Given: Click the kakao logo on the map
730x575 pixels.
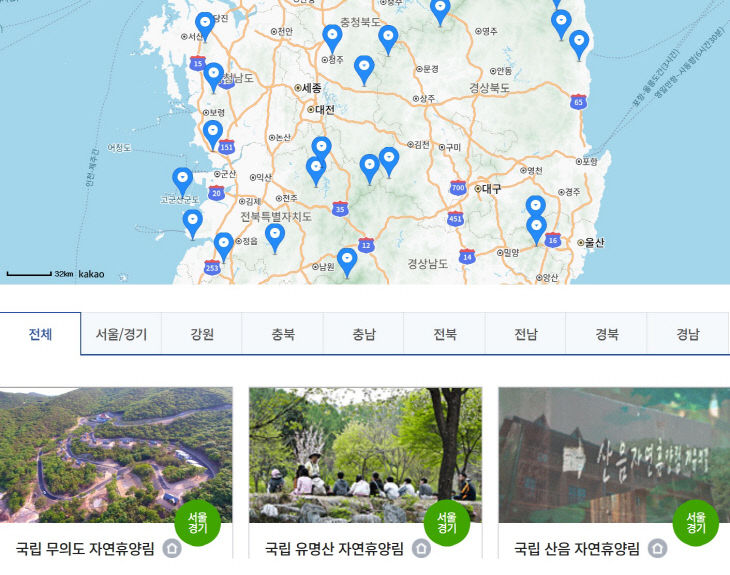Looking at the screenshot, I should (91, 274).
